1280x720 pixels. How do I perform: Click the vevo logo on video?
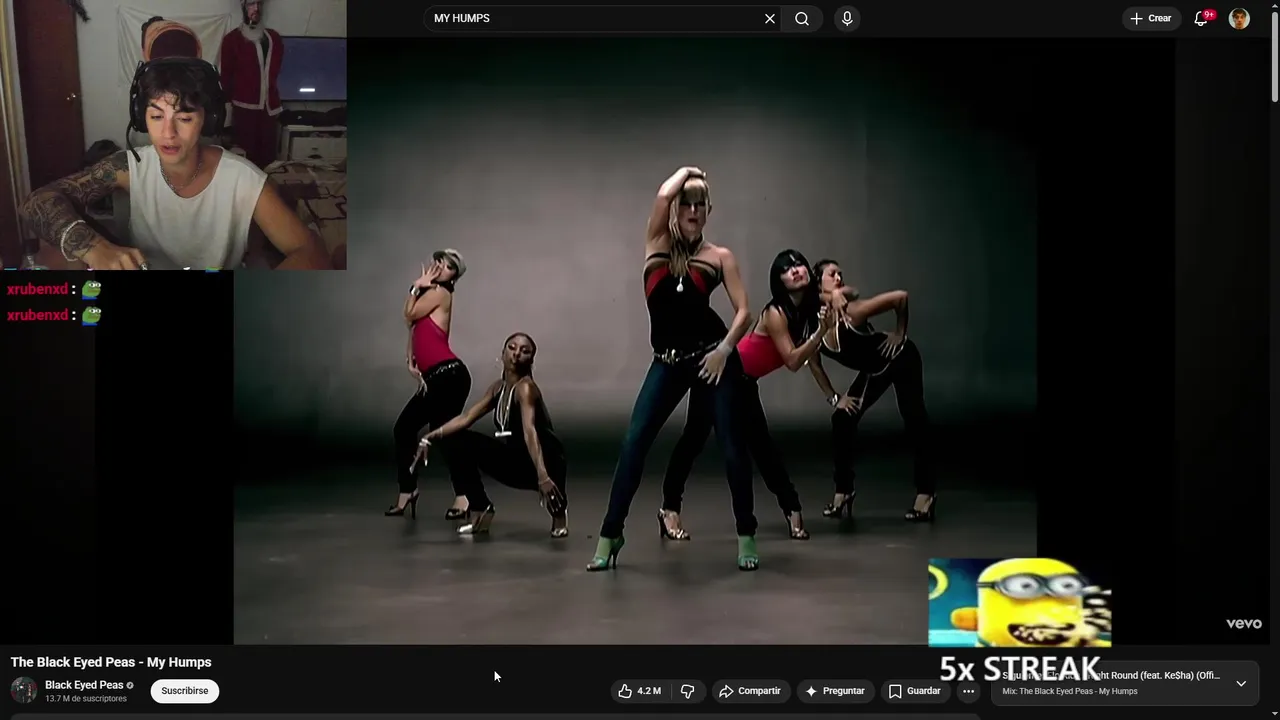(x=1244, y=624)
